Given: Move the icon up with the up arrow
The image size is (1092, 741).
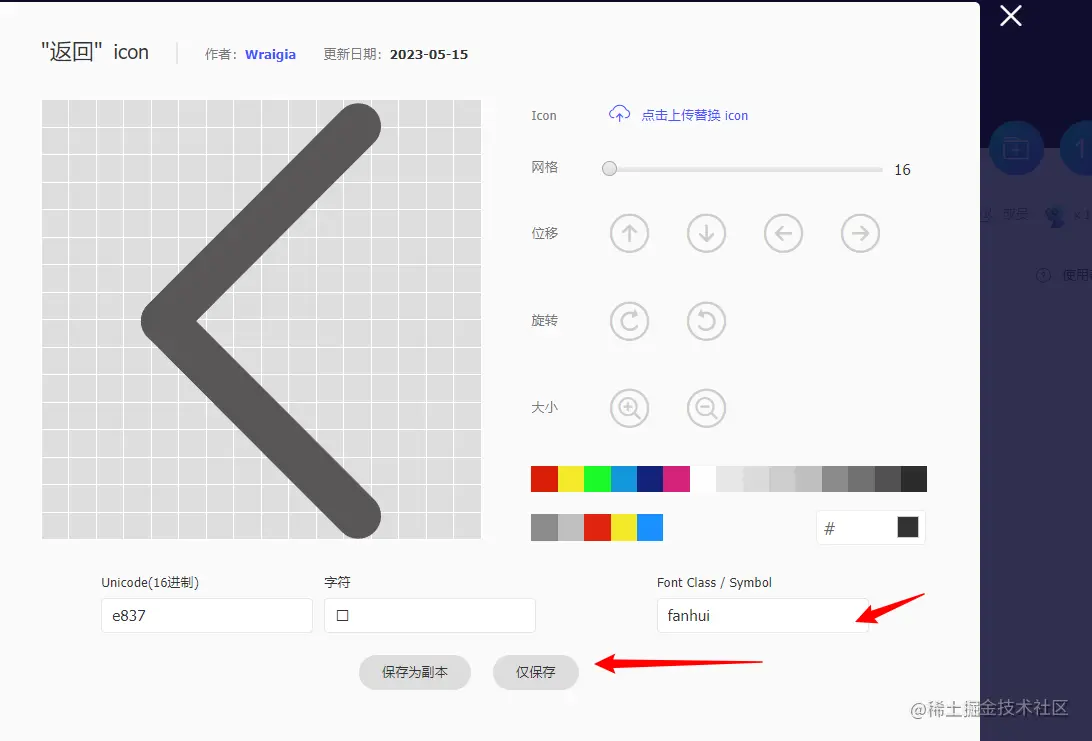Looking at the screenshot, I should tap(630, 233).
